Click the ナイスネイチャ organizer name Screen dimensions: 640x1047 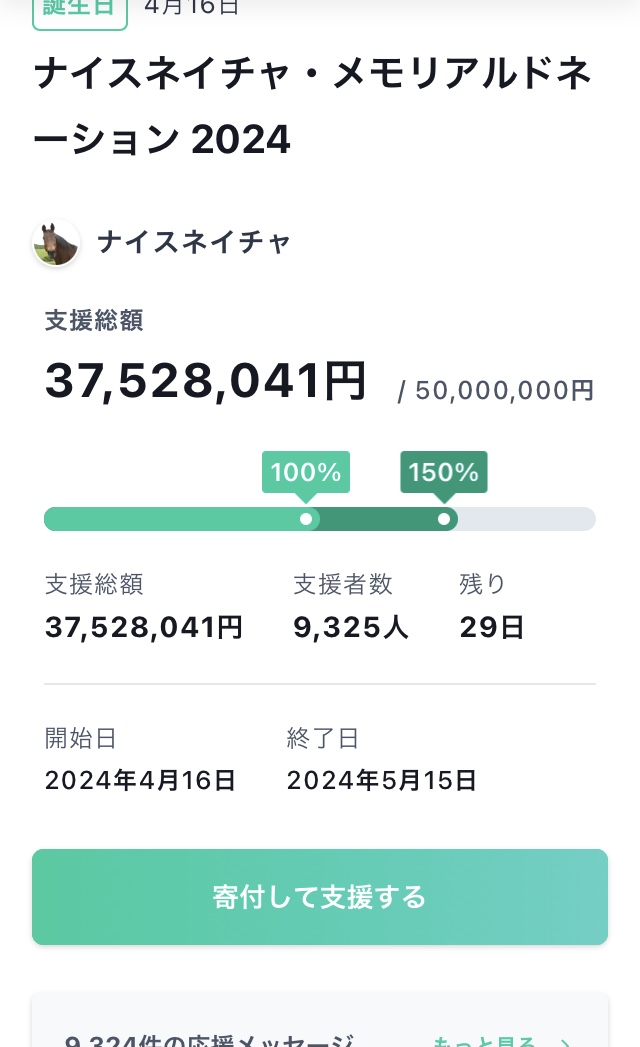click(x=194, y=242)
